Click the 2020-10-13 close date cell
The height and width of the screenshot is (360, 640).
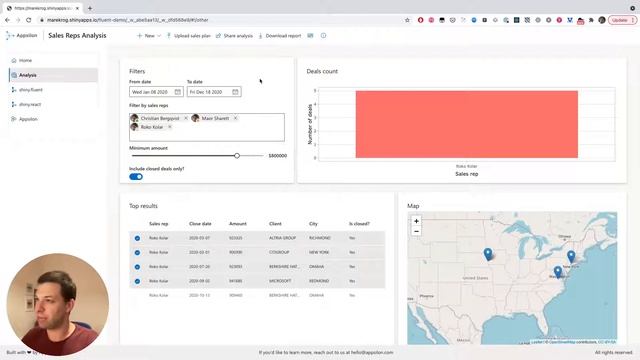tap(199, 295)
